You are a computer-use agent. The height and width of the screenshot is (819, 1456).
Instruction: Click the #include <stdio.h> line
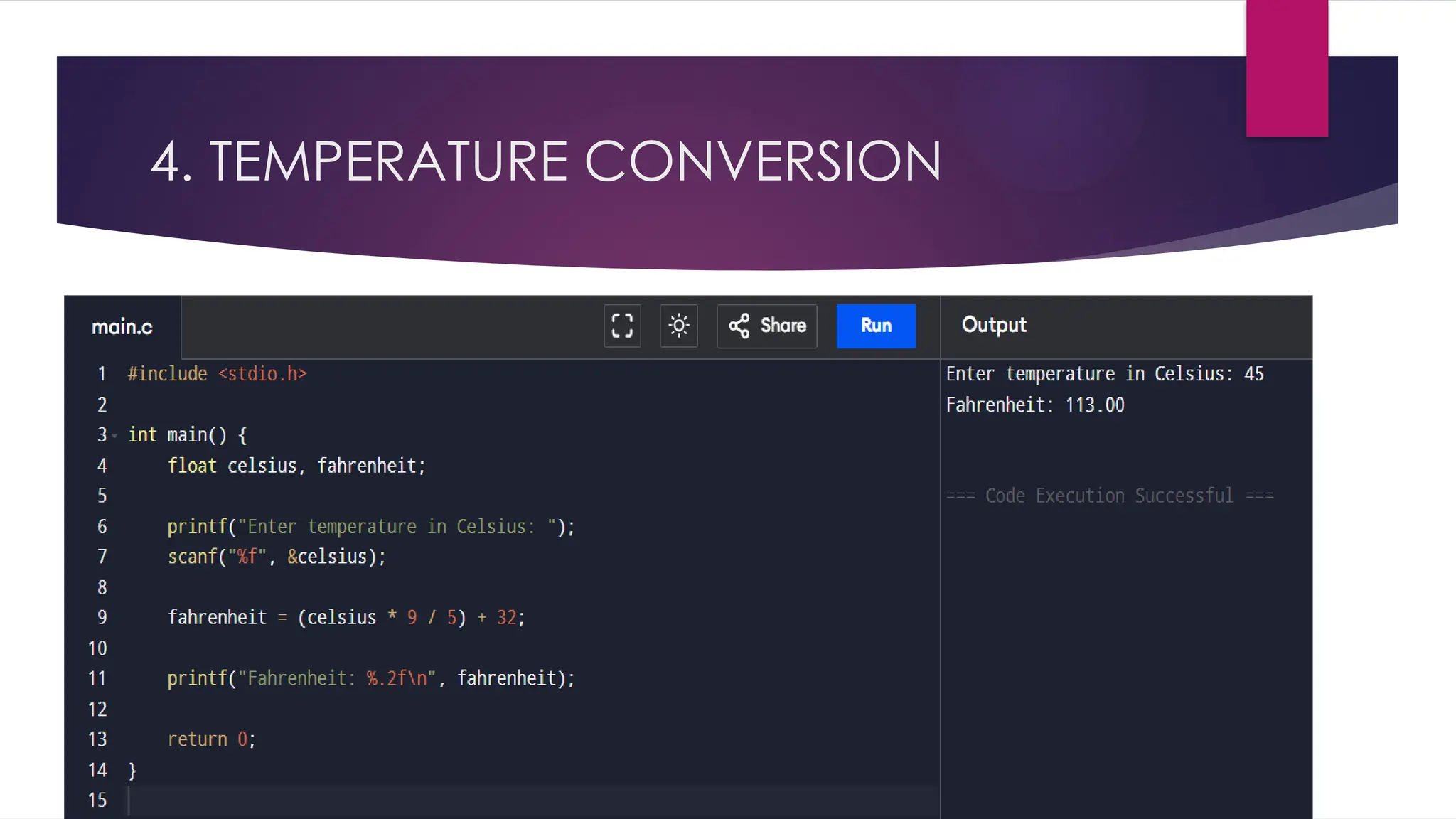218,374
